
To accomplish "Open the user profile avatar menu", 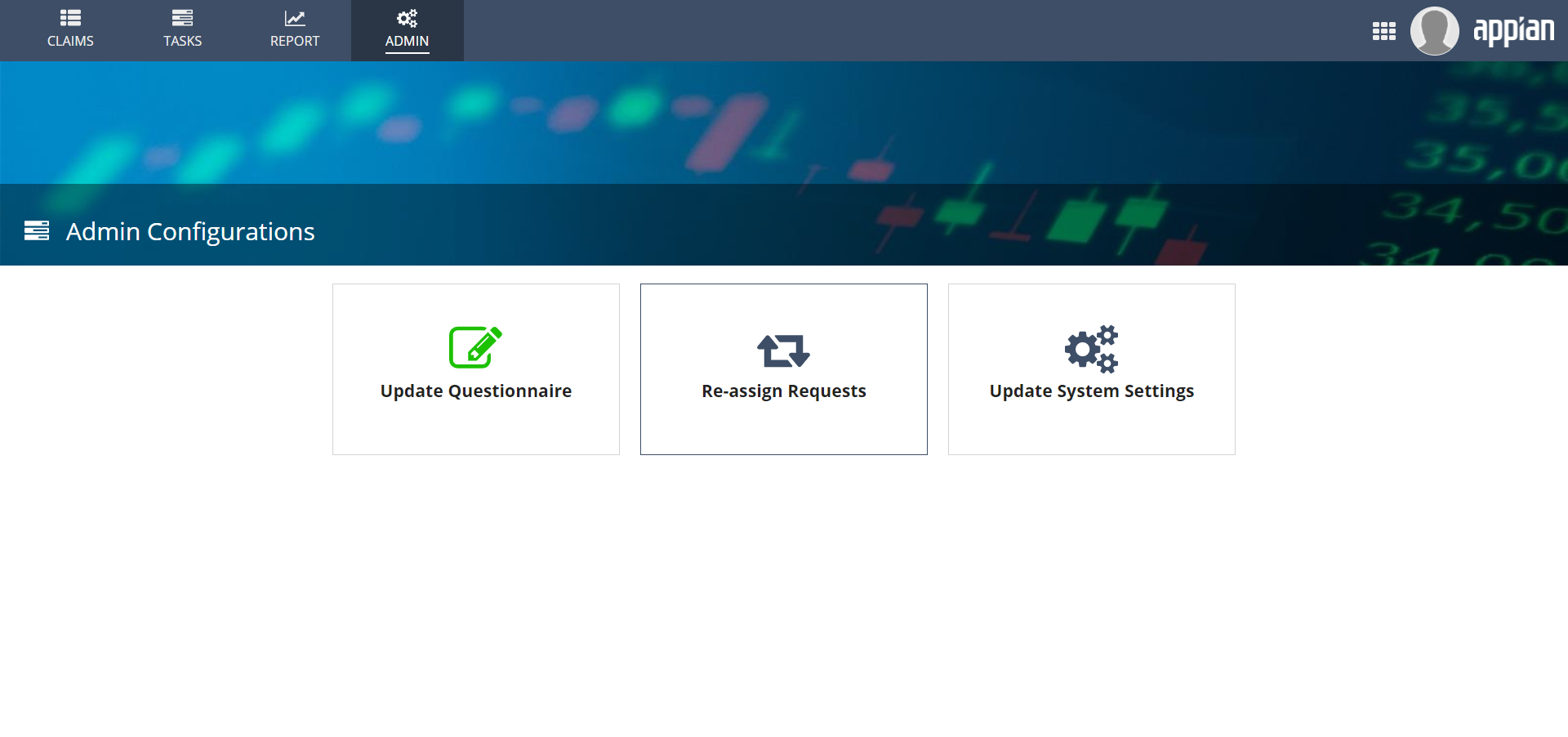I will click(1434, 31).
